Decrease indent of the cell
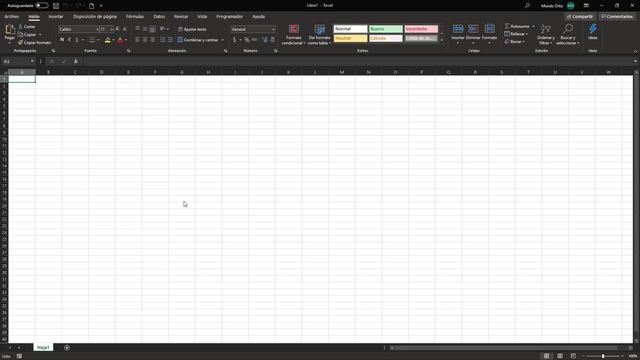This screenshot has height=360, width=640. pyautogui.click(x=162, y=40)
